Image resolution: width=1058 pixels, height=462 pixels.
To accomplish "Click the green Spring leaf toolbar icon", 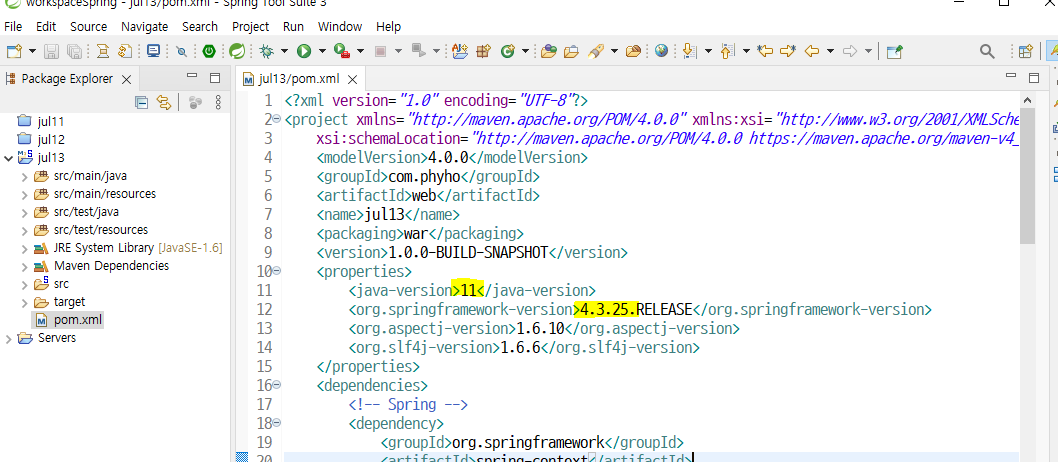I will pyautogui.click(x=236, y=51).
